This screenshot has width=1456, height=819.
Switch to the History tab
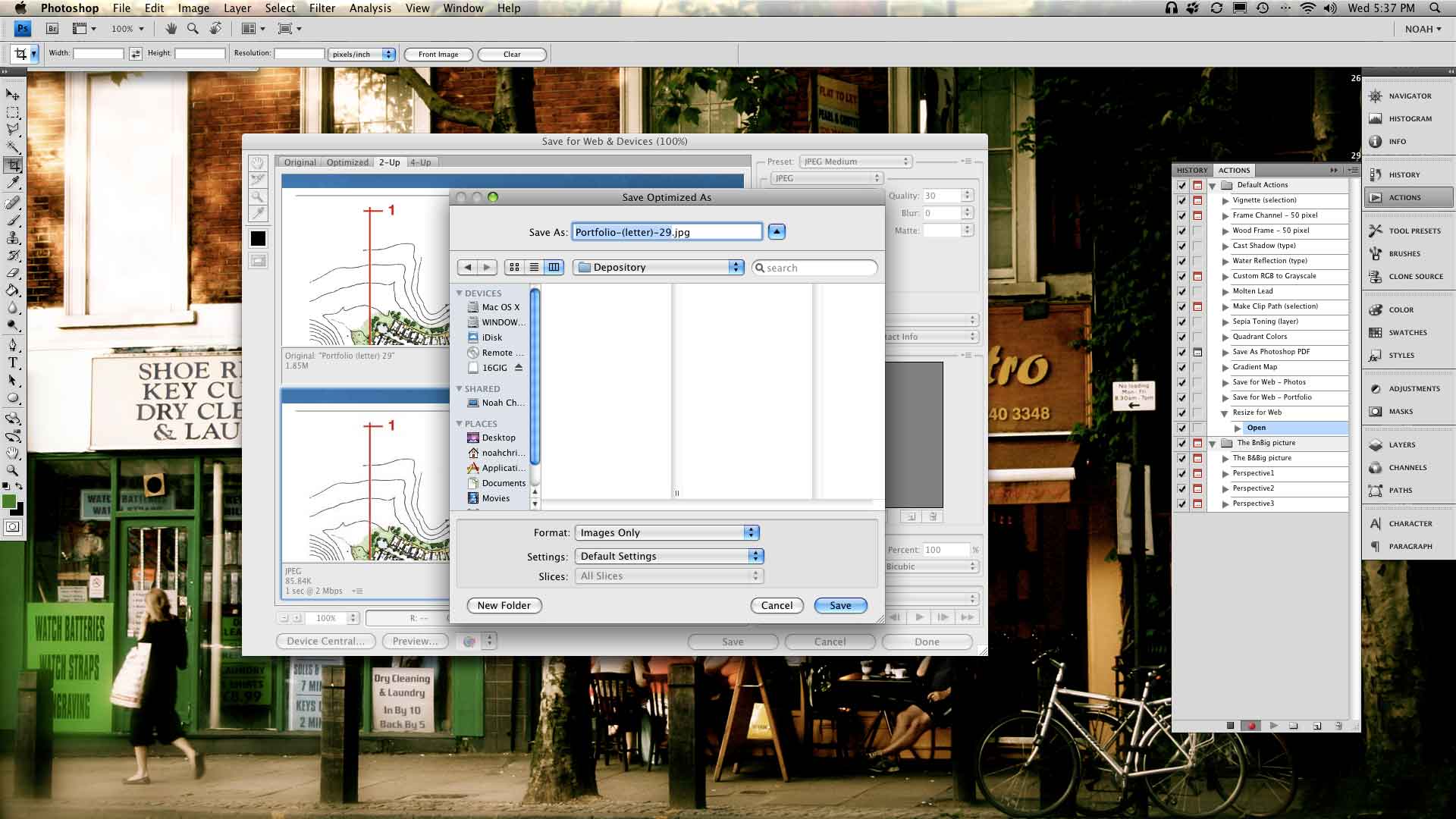tap(1192, 170)
